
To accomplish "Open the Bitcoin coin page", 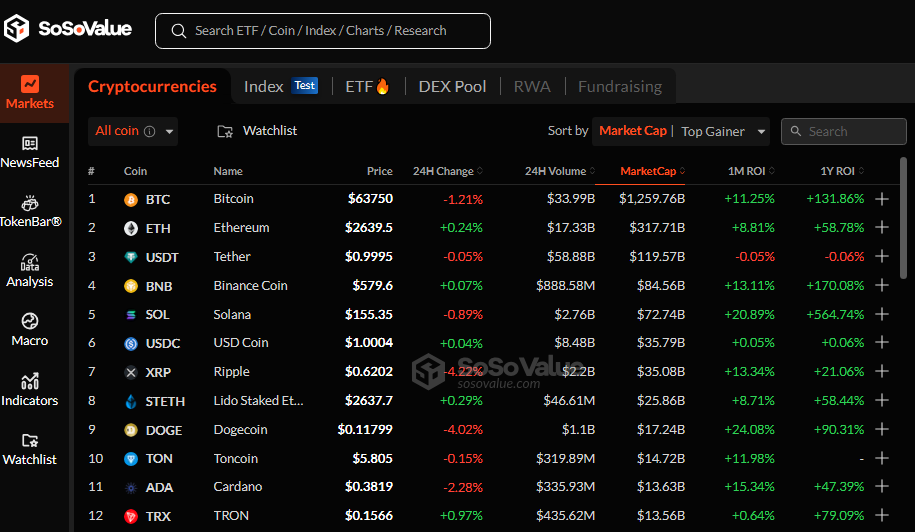I will (233, 198).
